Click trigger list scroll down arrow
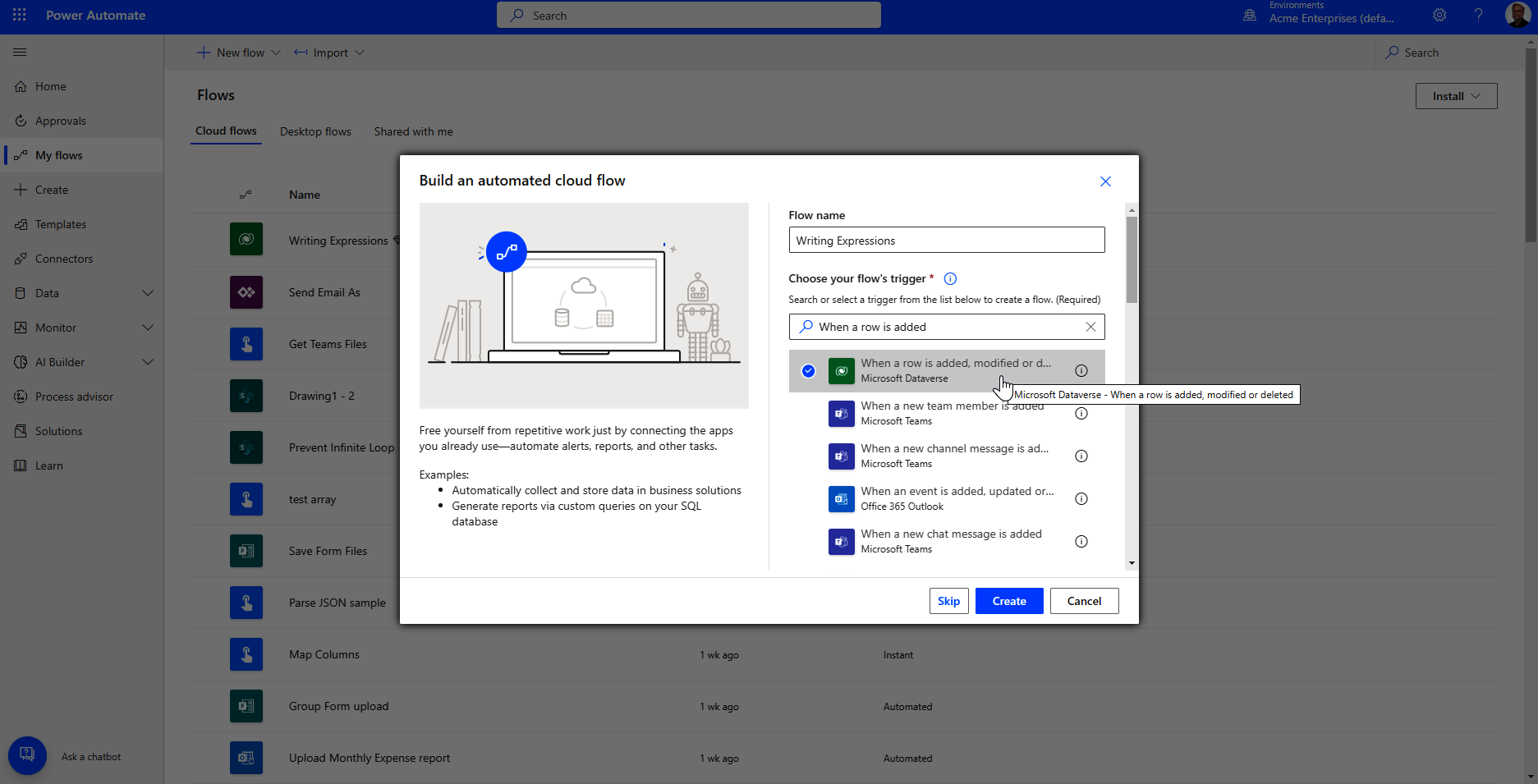The image size is (1538, 784). click(1132, 563)
